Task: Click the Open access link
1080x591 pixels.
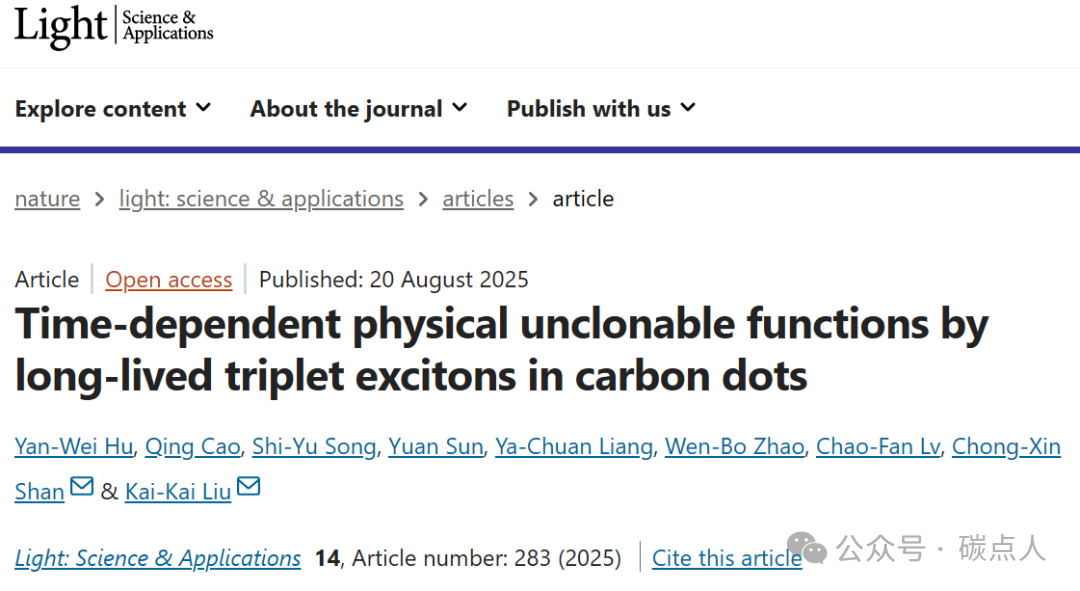Action: (169, 280)
